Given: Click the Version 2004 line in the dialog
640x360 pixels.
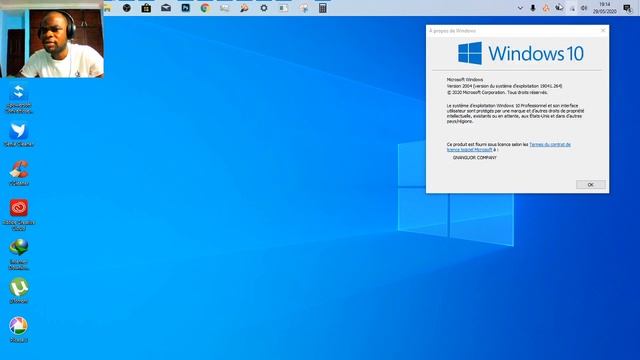Looking at the screenshot, I should coord(504,86).
